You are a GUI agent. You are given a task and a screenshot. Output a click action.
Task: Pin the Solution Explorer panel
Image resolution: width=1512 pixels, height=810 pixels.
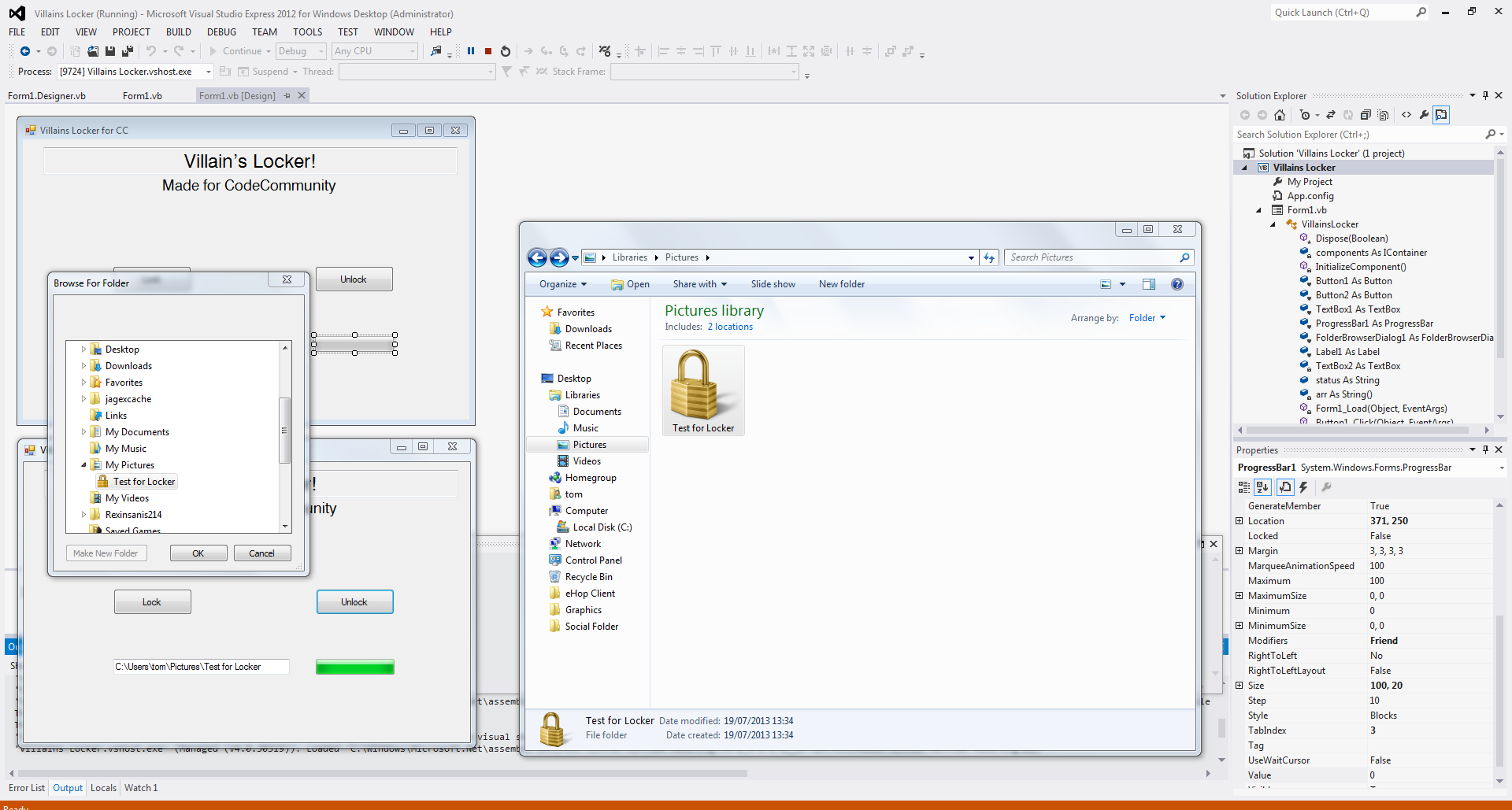click(1486, 96)
